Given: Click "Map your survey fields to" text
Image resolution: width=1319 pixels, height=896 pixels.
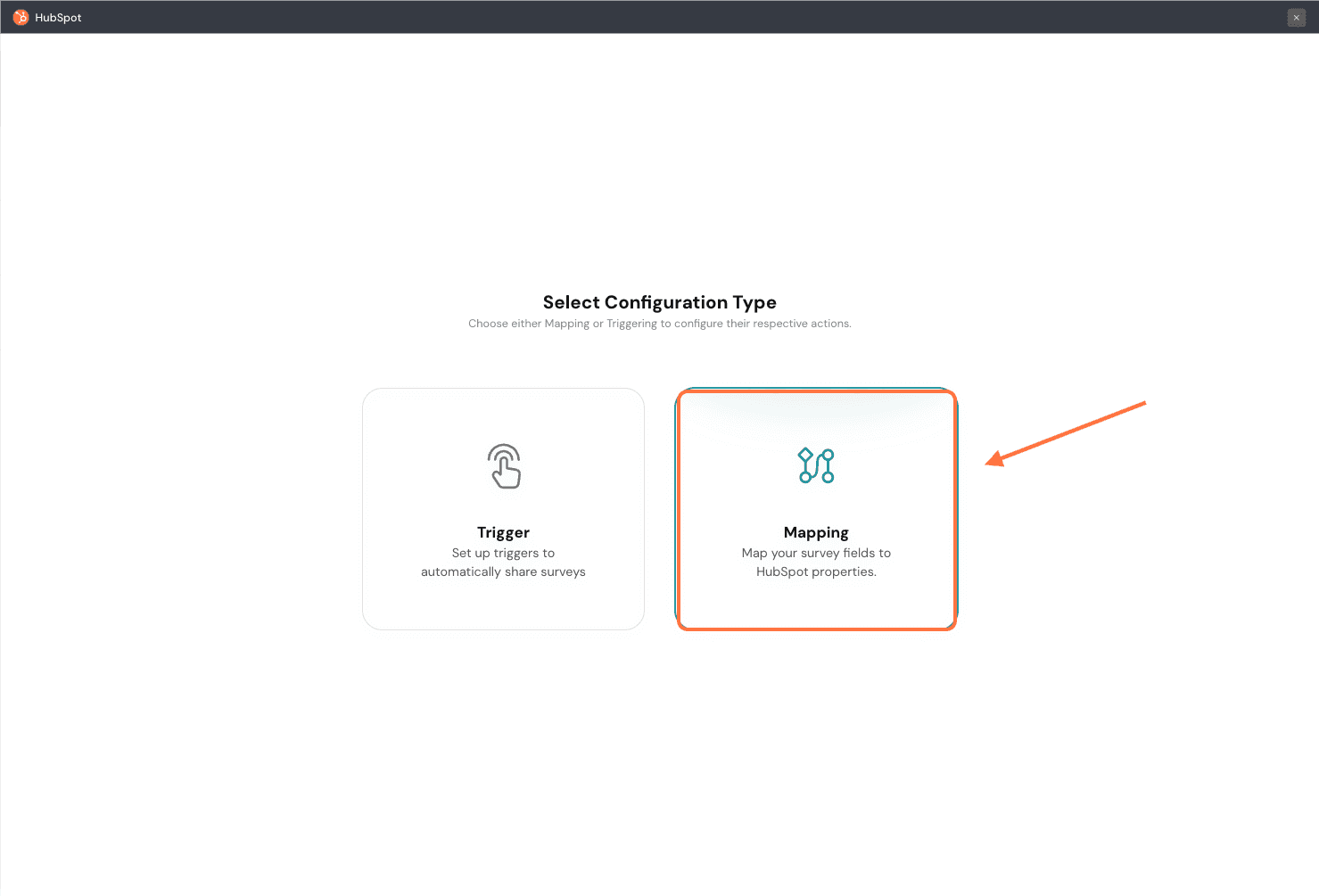Looking at the screenshot, I should (816, 553).
